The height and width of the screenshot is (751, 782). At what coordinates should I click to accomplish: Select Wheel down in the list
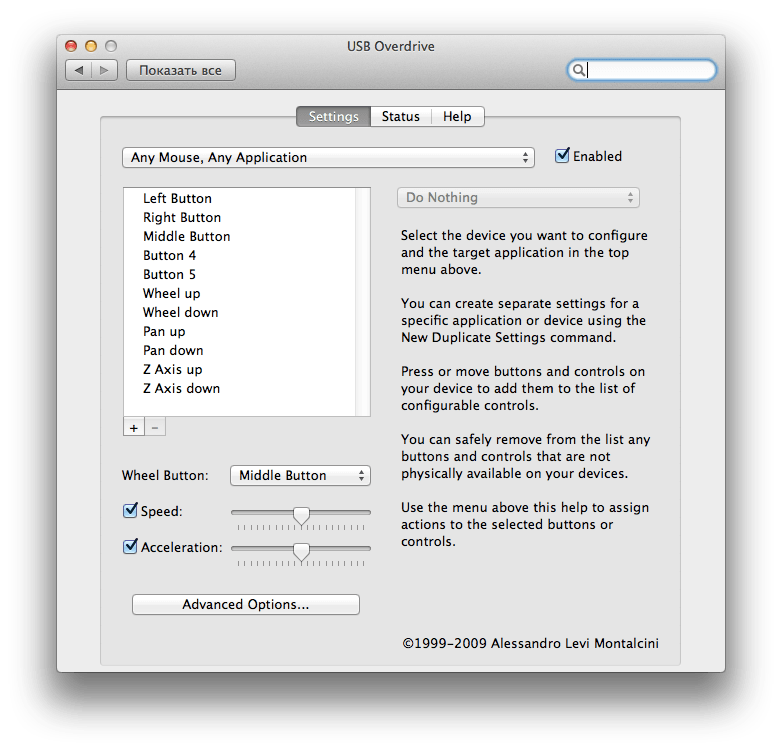pyautogui.click(x=239, y=312)
